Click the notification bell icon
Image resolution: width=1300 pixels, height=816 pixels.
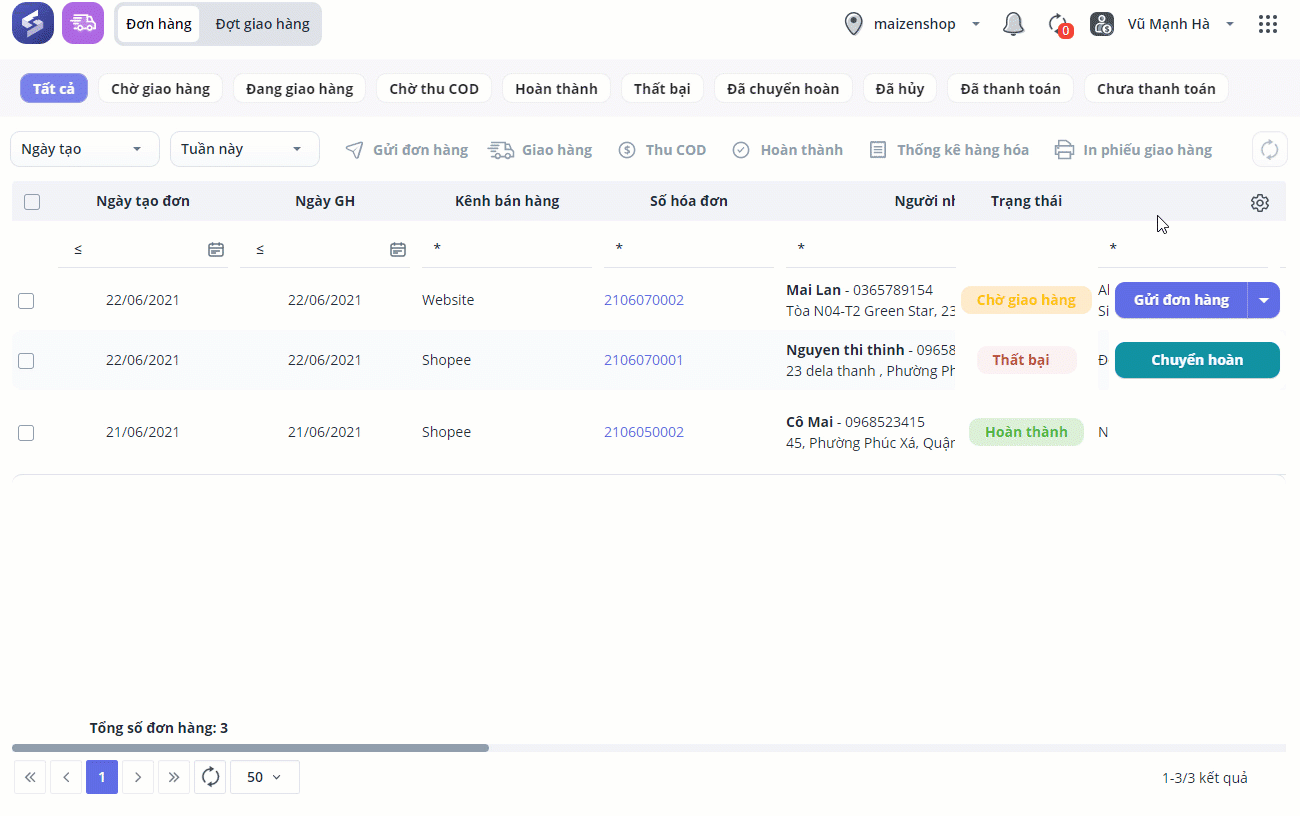[x=1013, y=24]
